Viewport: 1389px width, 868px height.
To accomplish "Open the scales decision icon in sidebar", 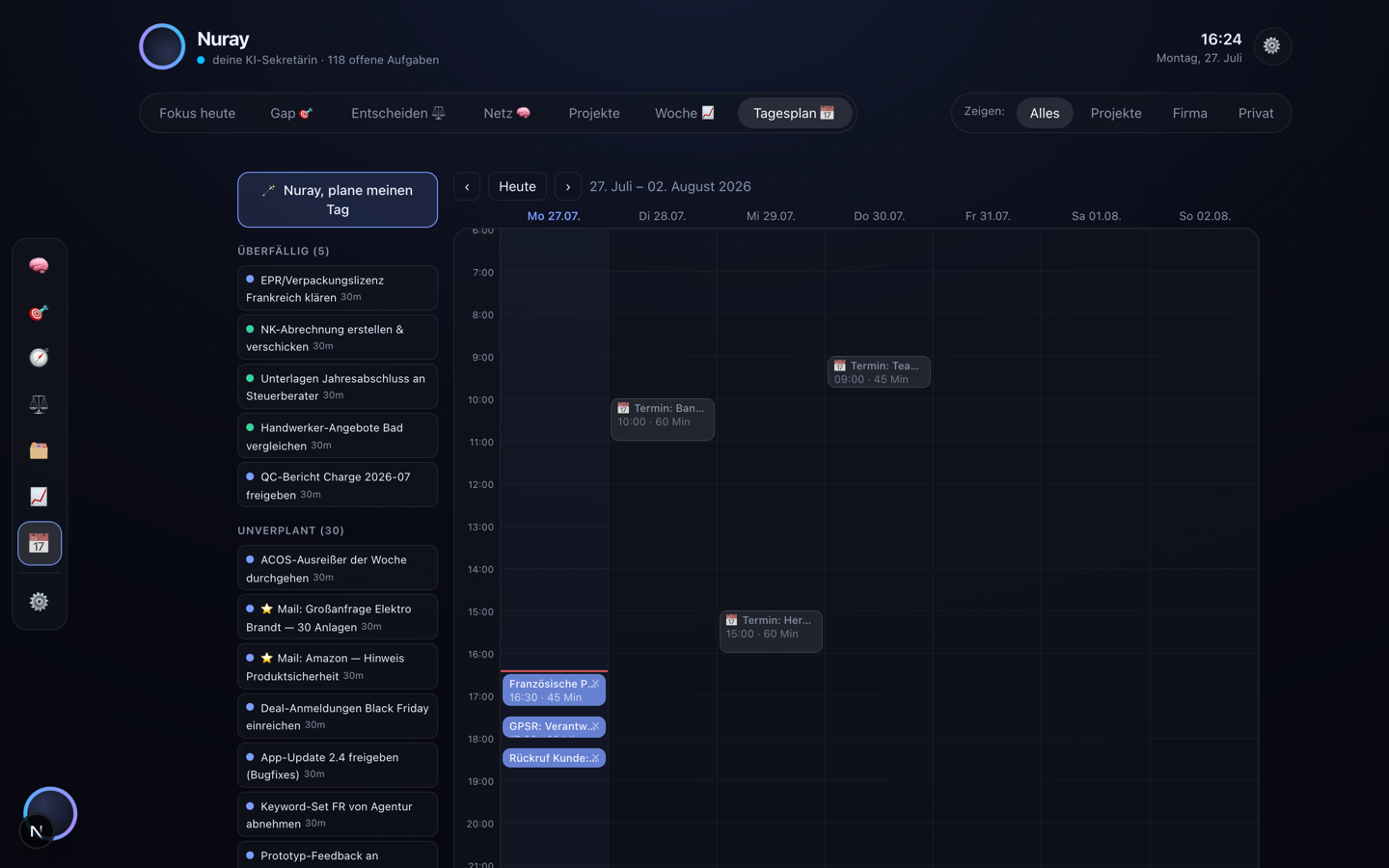I will pyautogui.click(x=39, y=404).
